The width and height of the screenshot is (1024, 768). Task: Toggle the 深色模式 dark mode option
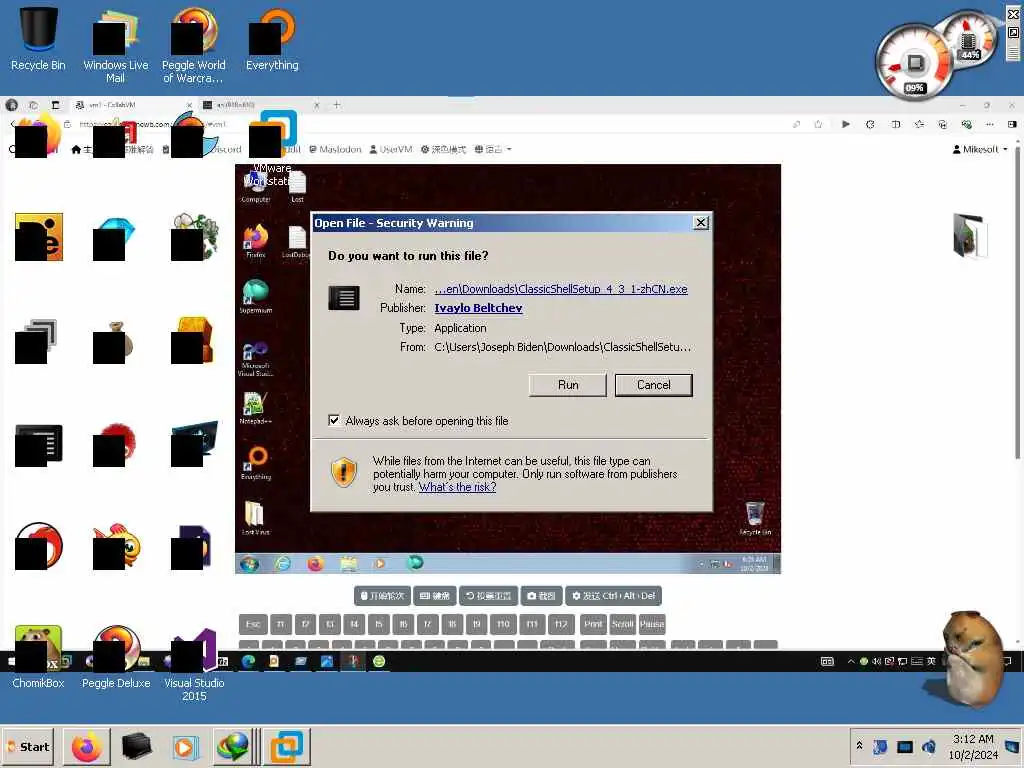(x=443, y=149)
